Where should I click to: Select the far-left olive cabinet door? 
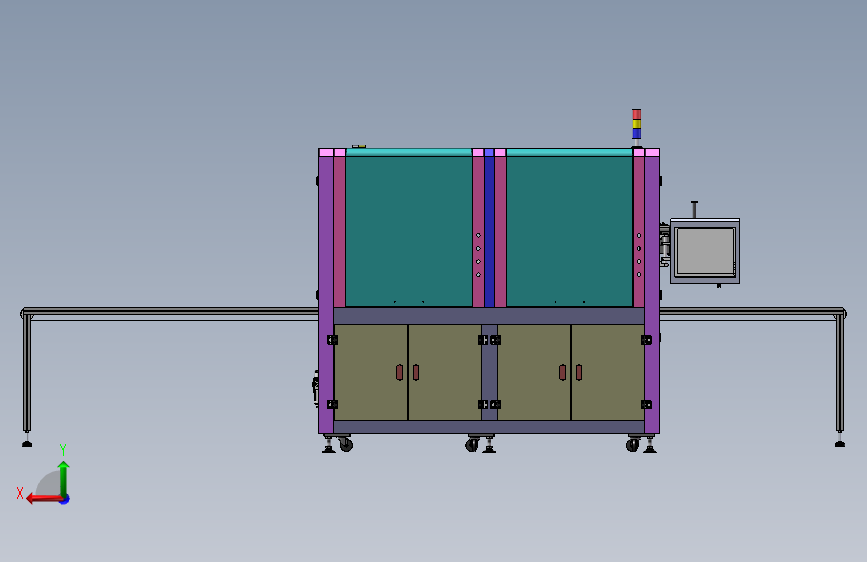(371, 372)
